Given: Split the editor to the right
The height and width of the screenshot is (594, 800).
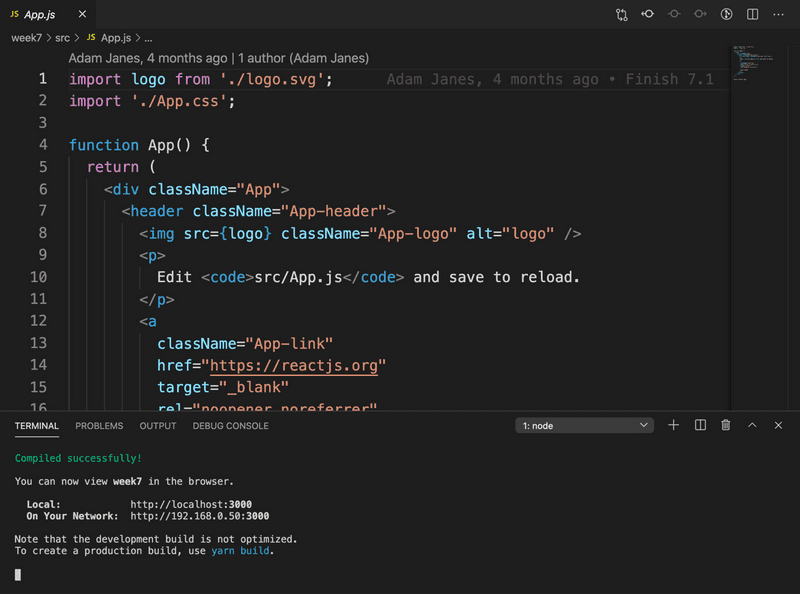Looking at the screenshot, I should (x=752, y=15).
